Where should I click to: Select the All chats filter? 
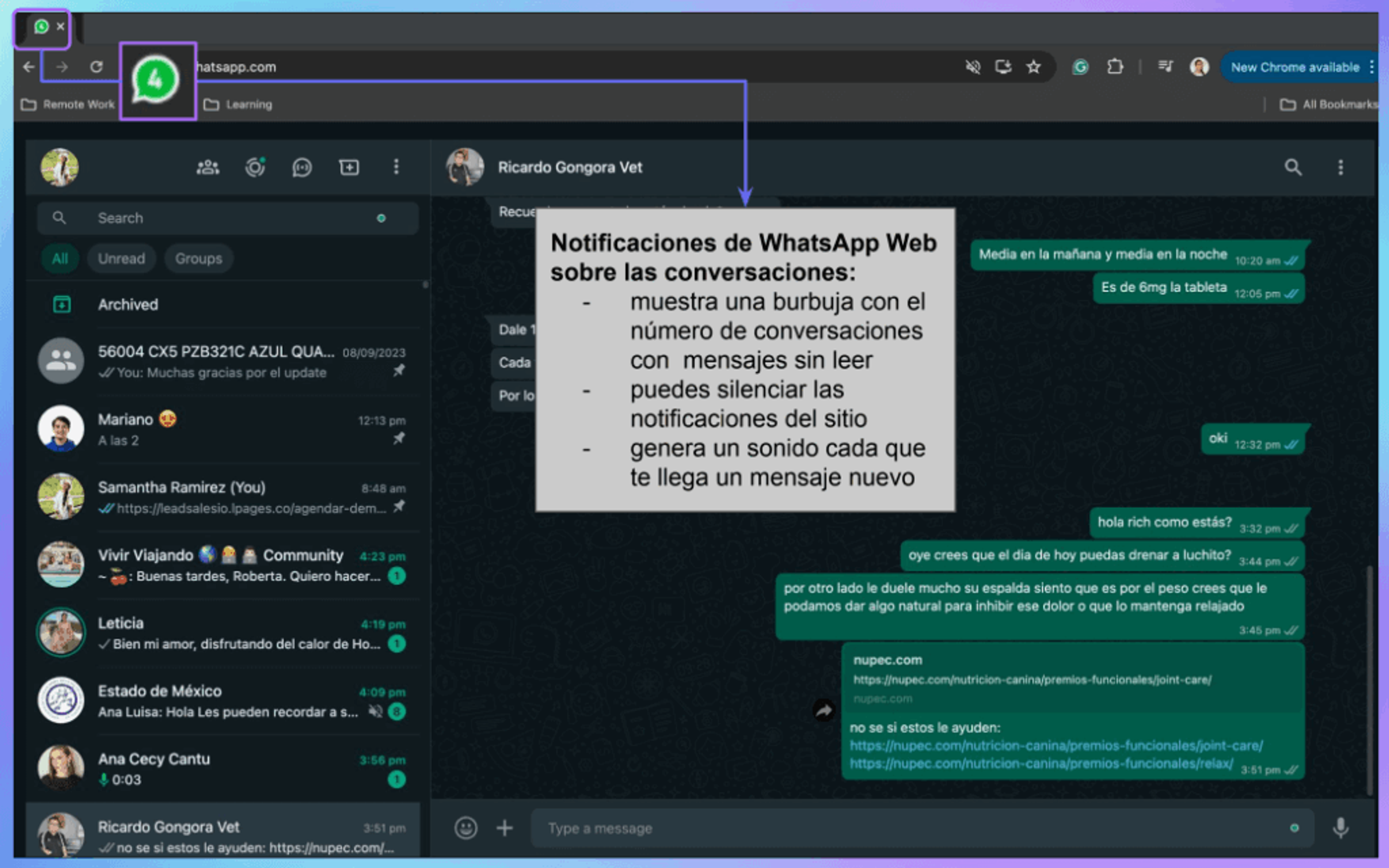point(60,258)
